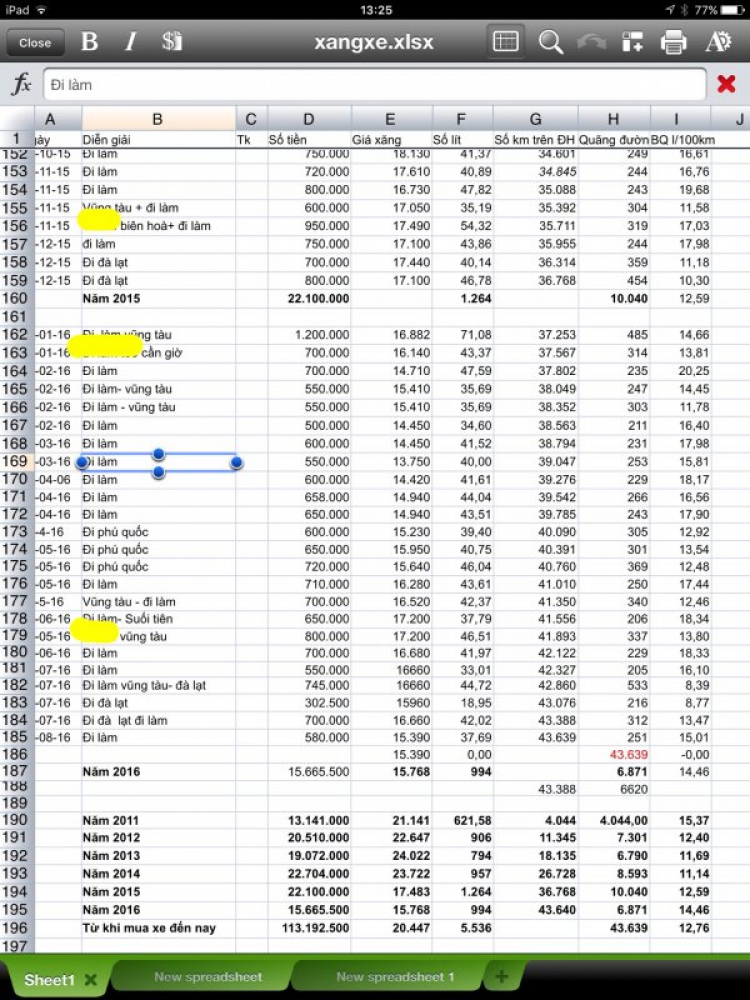This screenshot has height=1000, width=750.
Task: Close Sheet1 tab using its X
Action: [91, 980]
